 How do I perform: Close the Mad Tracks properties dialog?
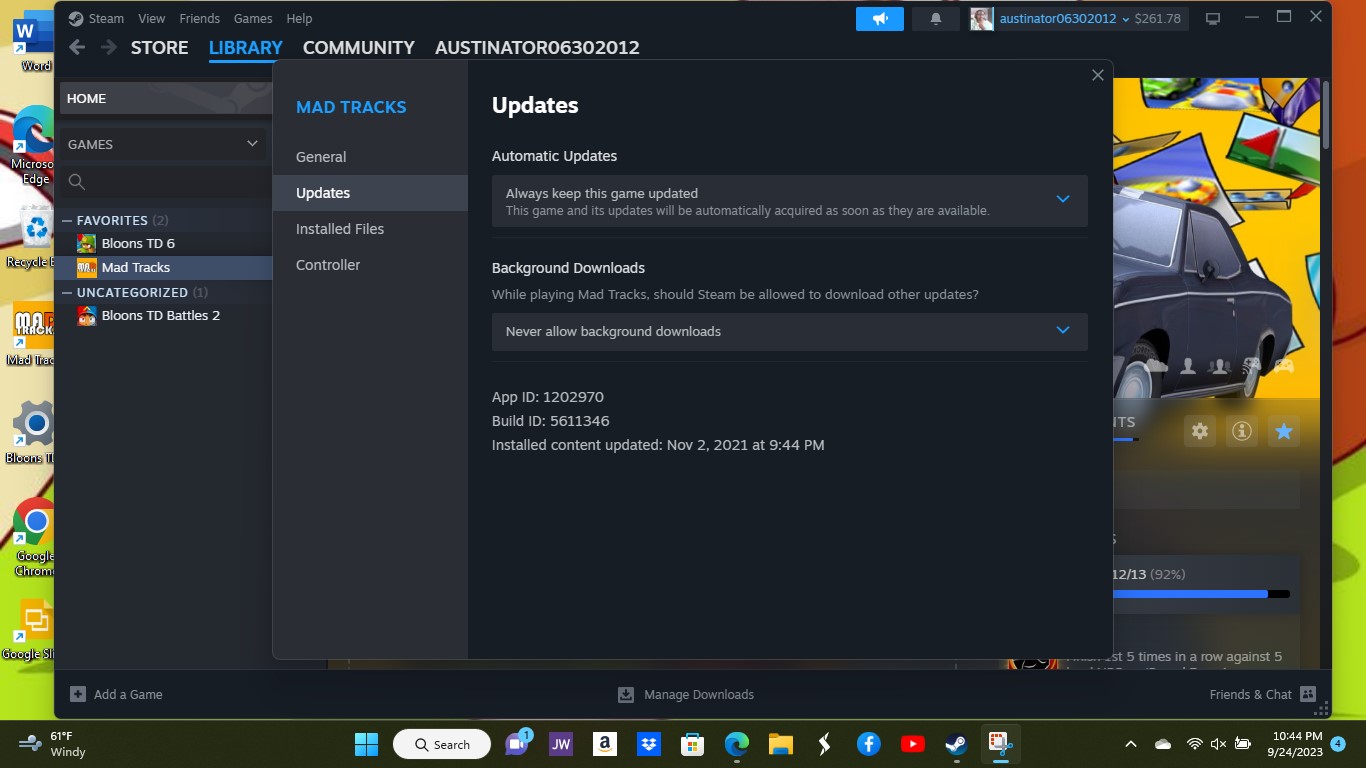click(1097, 75)
